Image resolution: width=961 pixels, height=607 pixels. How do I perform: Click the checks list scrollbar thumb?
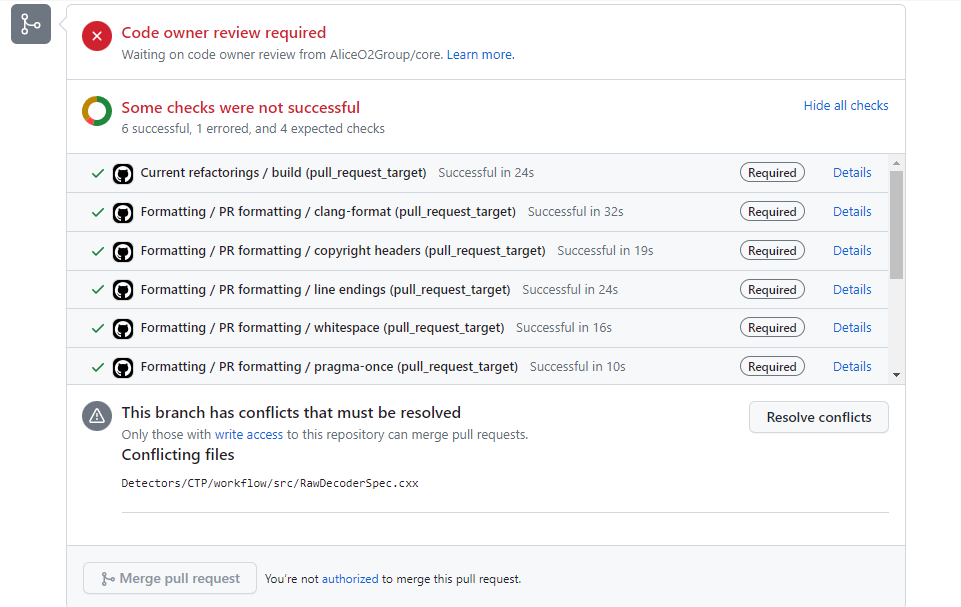896,225
